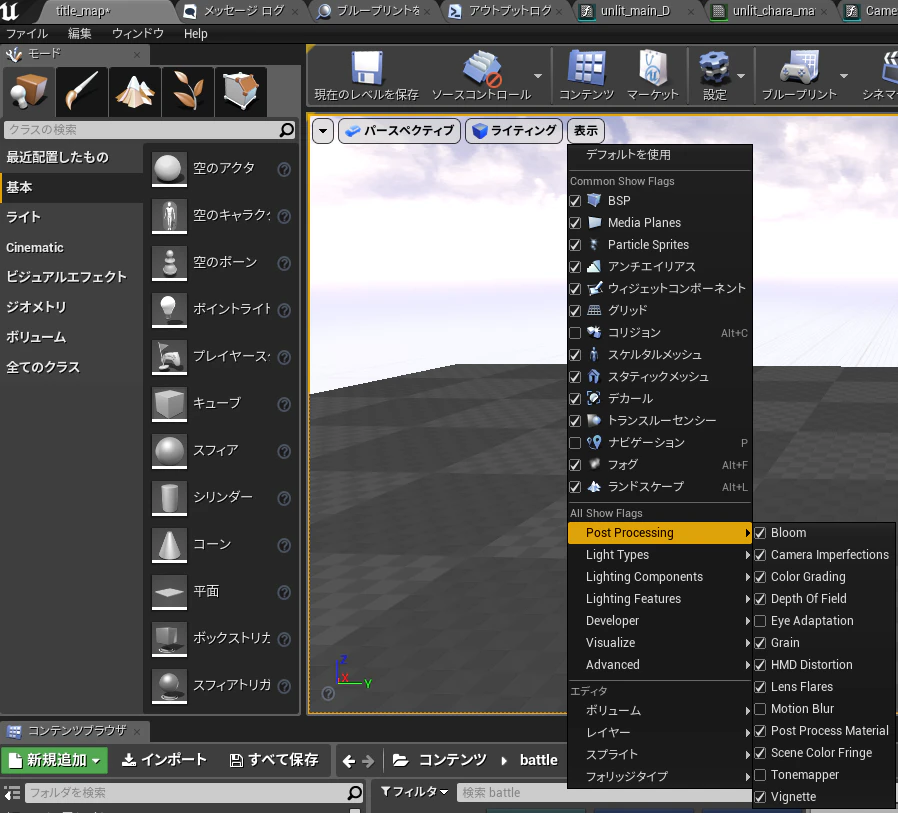898x813 pixels.
Task: Uncheck the BSP show flag
Action: pyautogui.click(x=575, y=201)
